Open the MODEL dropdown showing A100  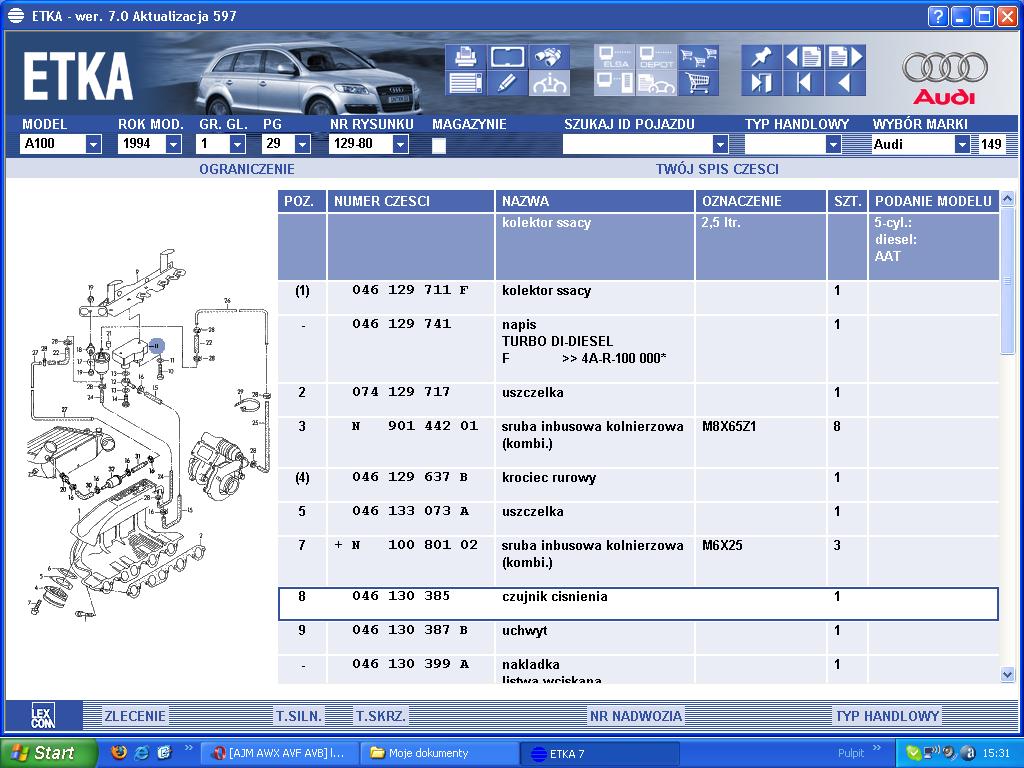pyautogui.click(x=93, y=144)
